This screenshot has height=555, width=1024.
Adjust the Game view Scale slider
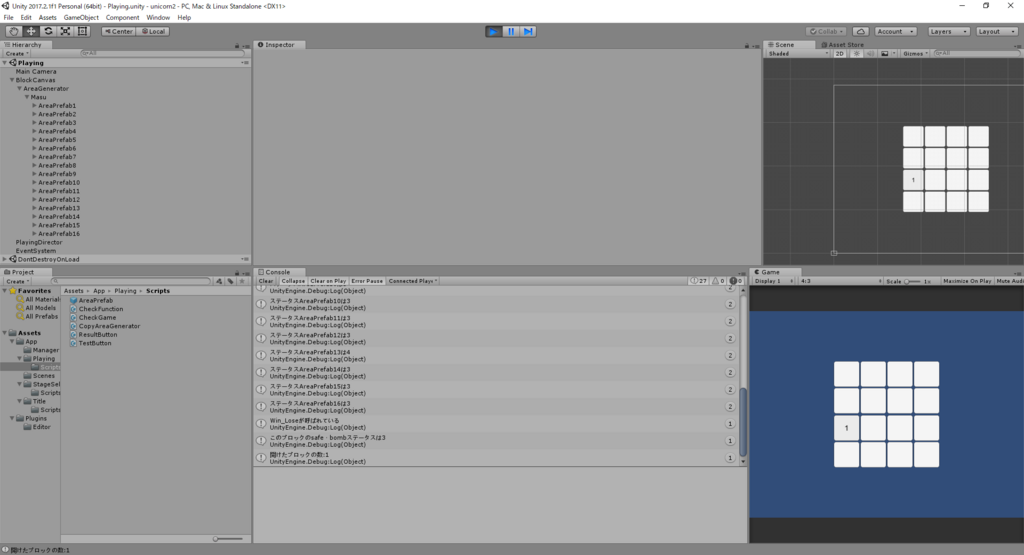[x=912, y=281]
